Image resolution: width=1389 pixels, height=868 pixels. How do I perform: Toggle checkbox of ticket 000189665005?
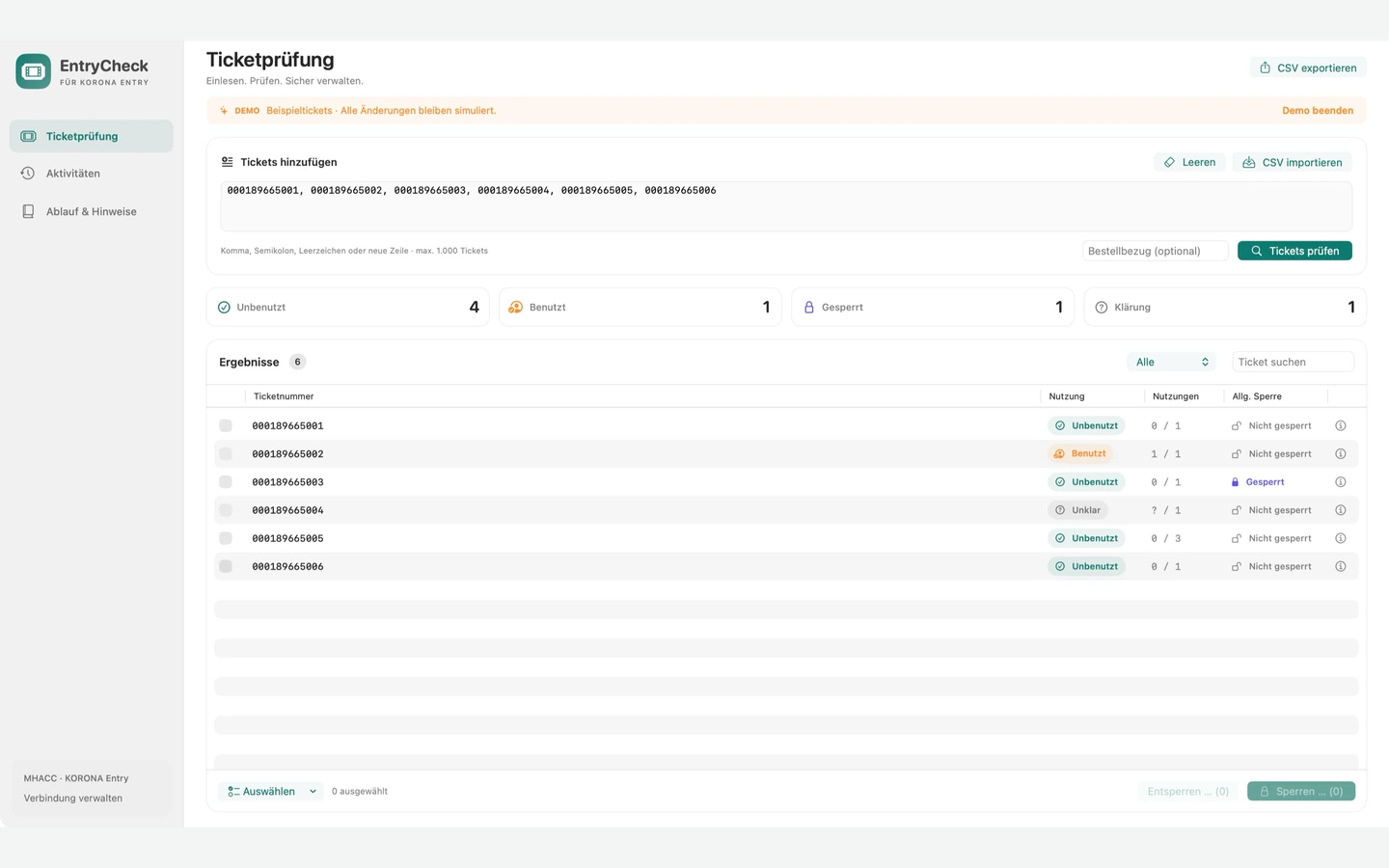[226, 538]
